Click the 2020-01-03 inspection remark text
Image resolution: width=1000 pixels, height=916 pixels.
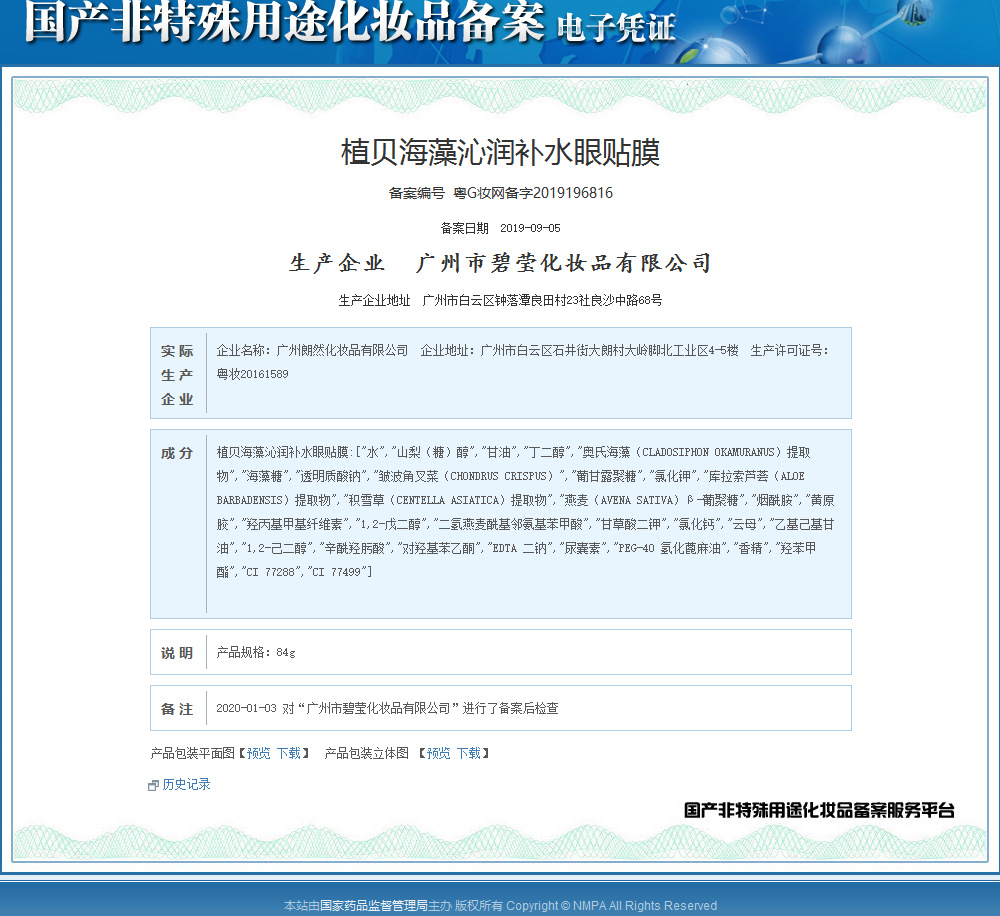[387, 709]
